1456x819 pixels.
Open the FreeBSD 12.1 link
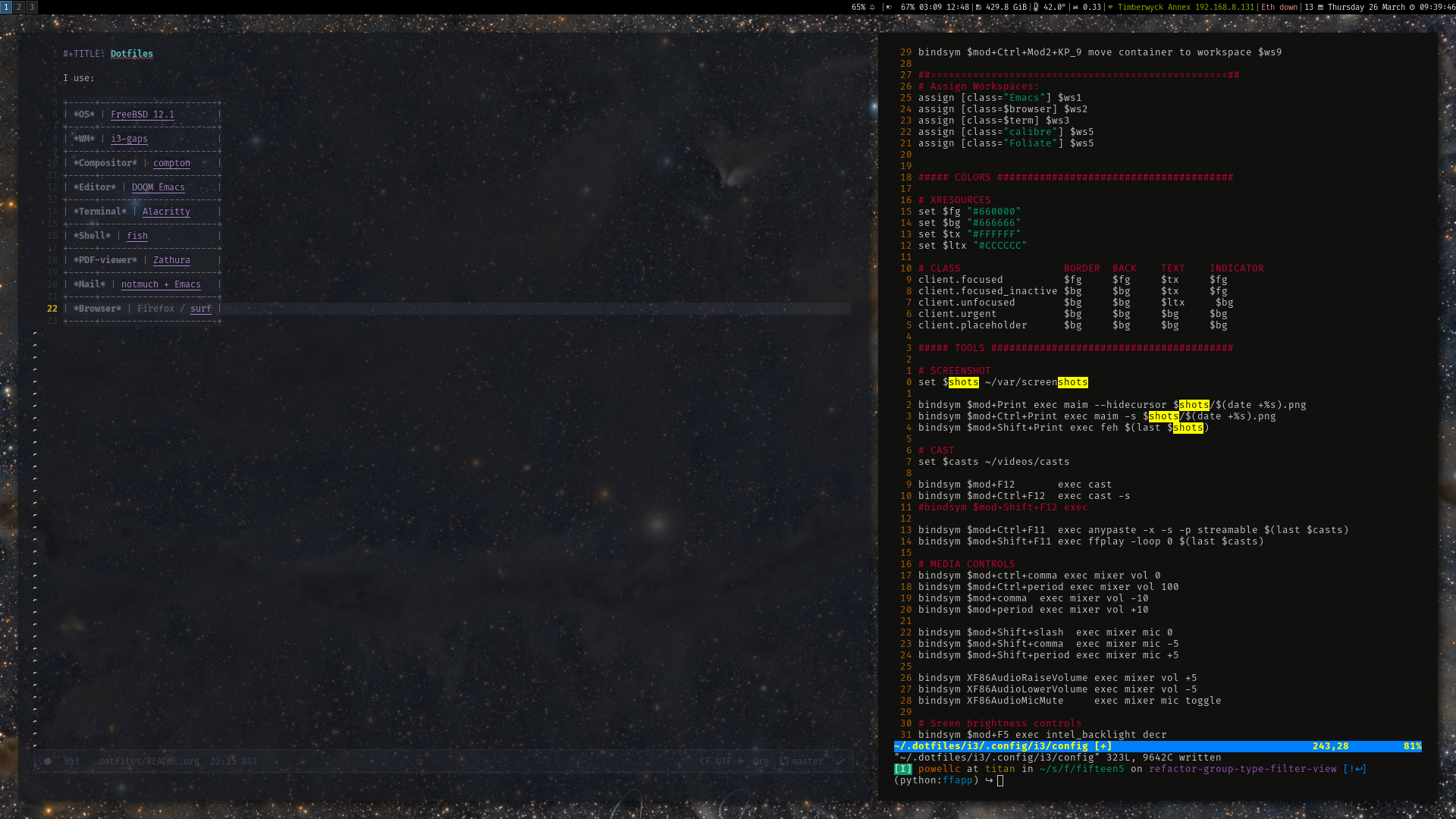click(143, 115)
